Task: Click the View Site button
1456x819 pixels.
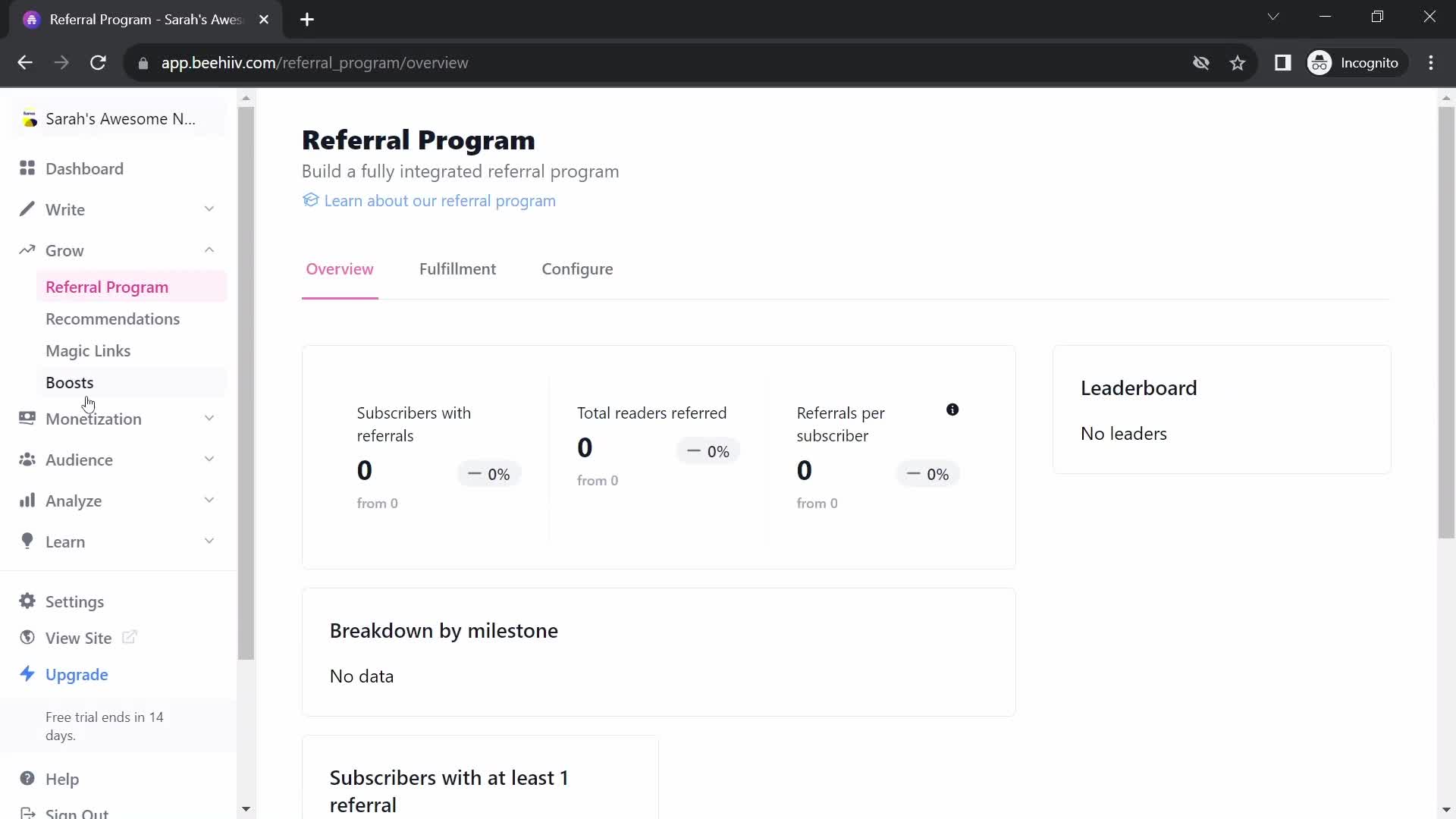Action: tap(79, 638)
